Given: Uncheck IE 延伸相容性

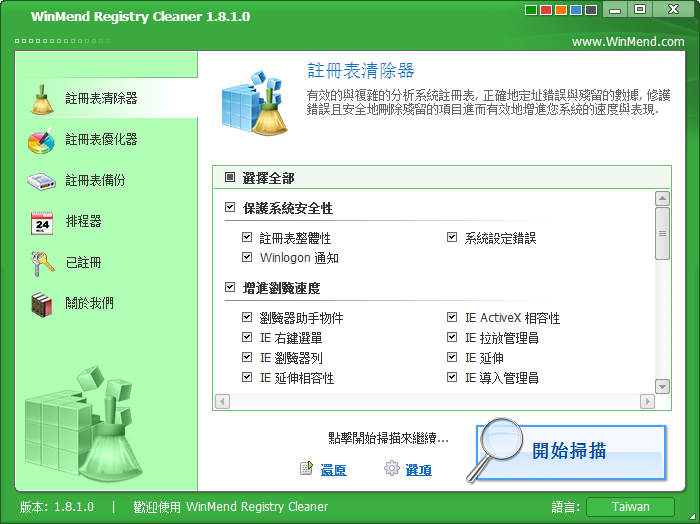Looking at the screenshot, I should (x=247, y=377).
